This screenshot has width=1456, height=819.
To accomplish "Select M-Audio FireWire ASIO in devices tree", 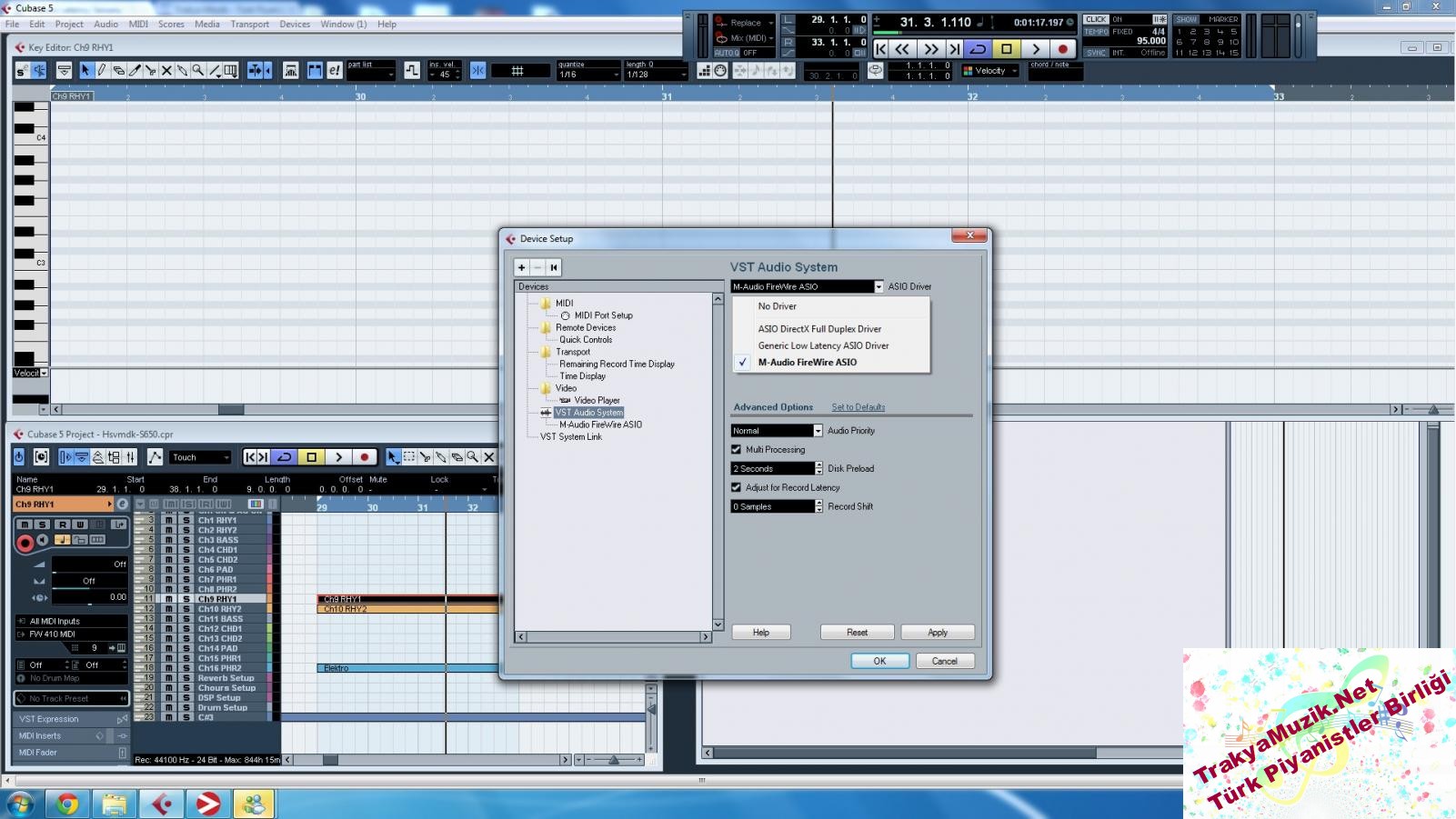I will [x=600, y=424].
